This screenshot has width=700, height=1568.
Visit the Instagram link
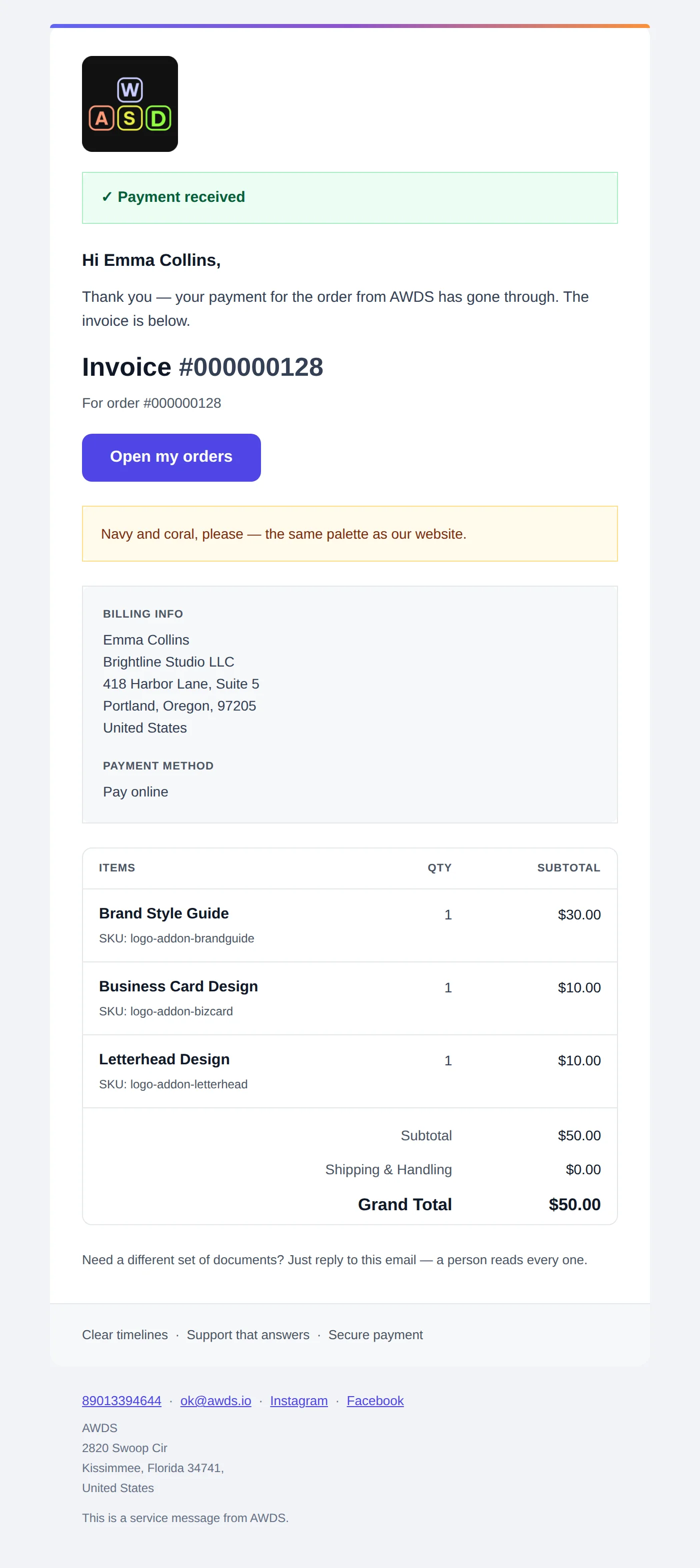[x=298, y=1401]
